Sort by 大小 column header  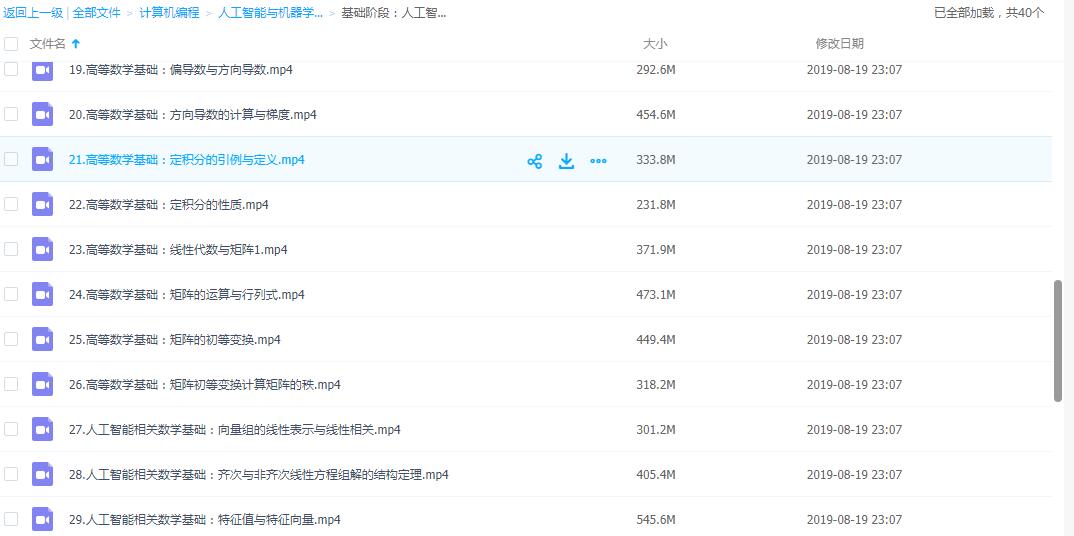tap(655, 44)
